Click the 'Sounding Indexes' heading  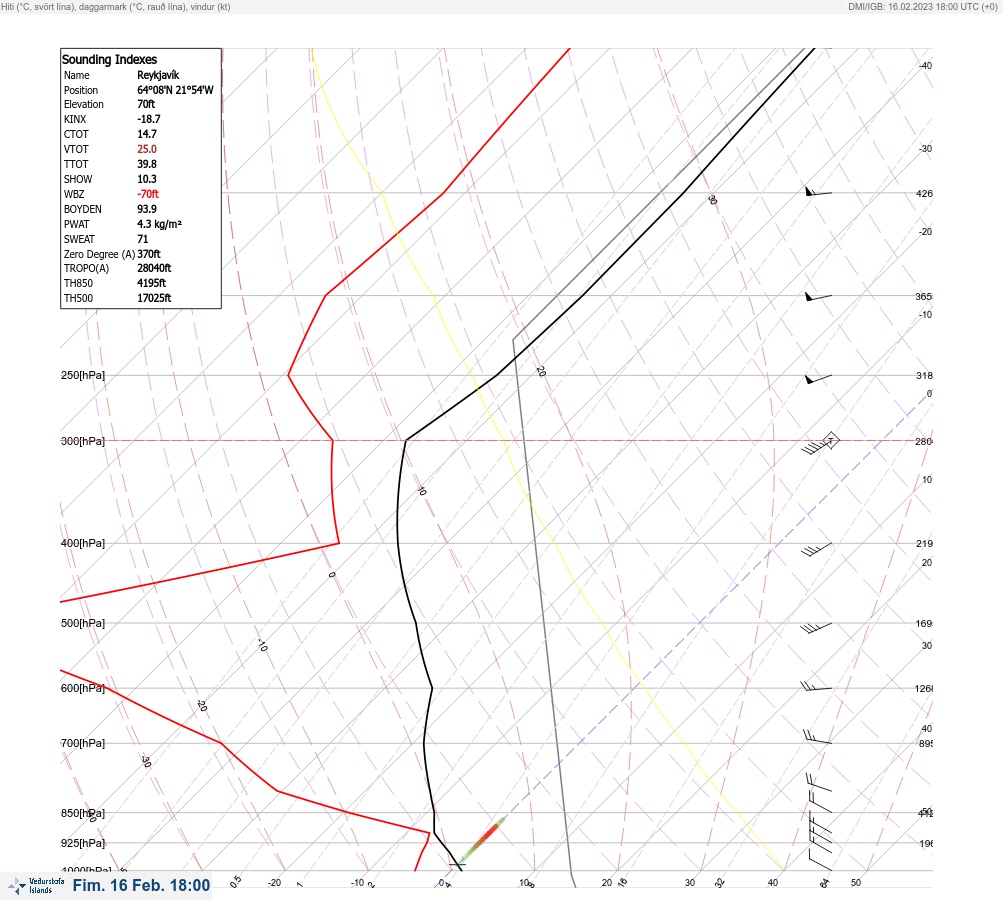point(109,59)
